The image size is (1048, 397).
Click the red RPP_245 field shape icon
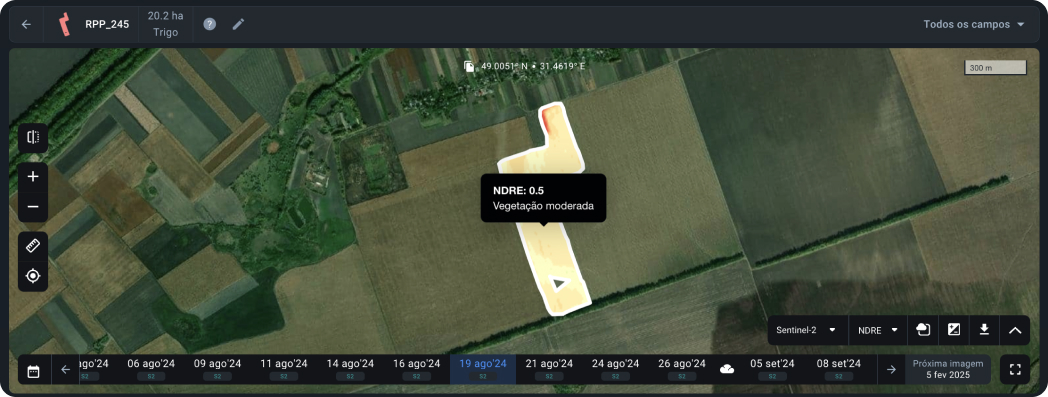(64, 24)
